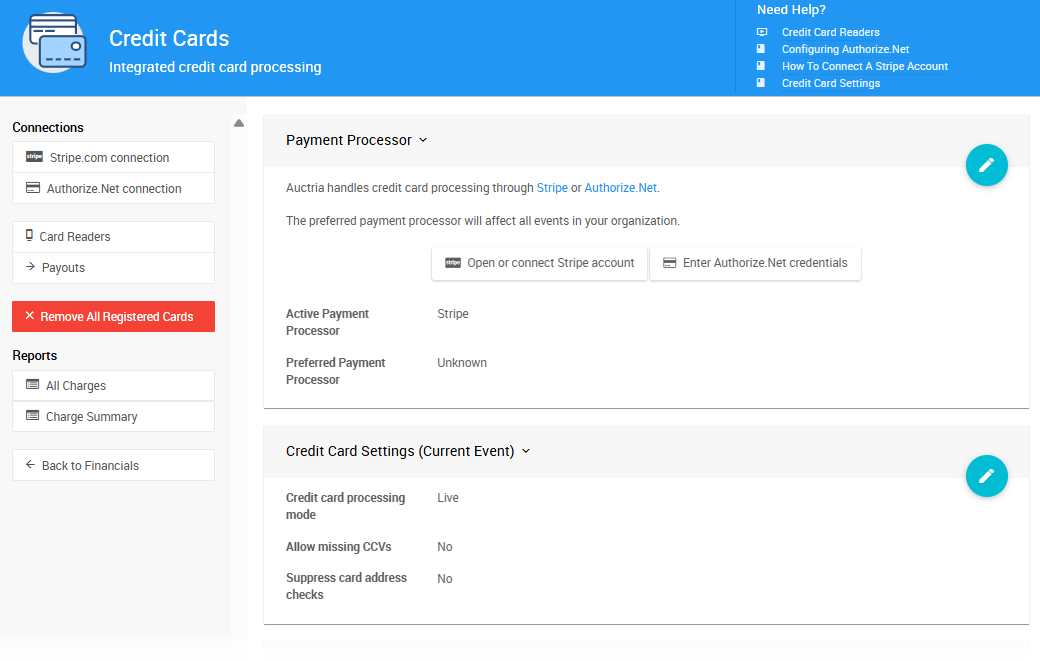This screenshot has height=661, width=1040.
Task: Click edit pencil for Credit Card Settings
Action: (986, 476)
